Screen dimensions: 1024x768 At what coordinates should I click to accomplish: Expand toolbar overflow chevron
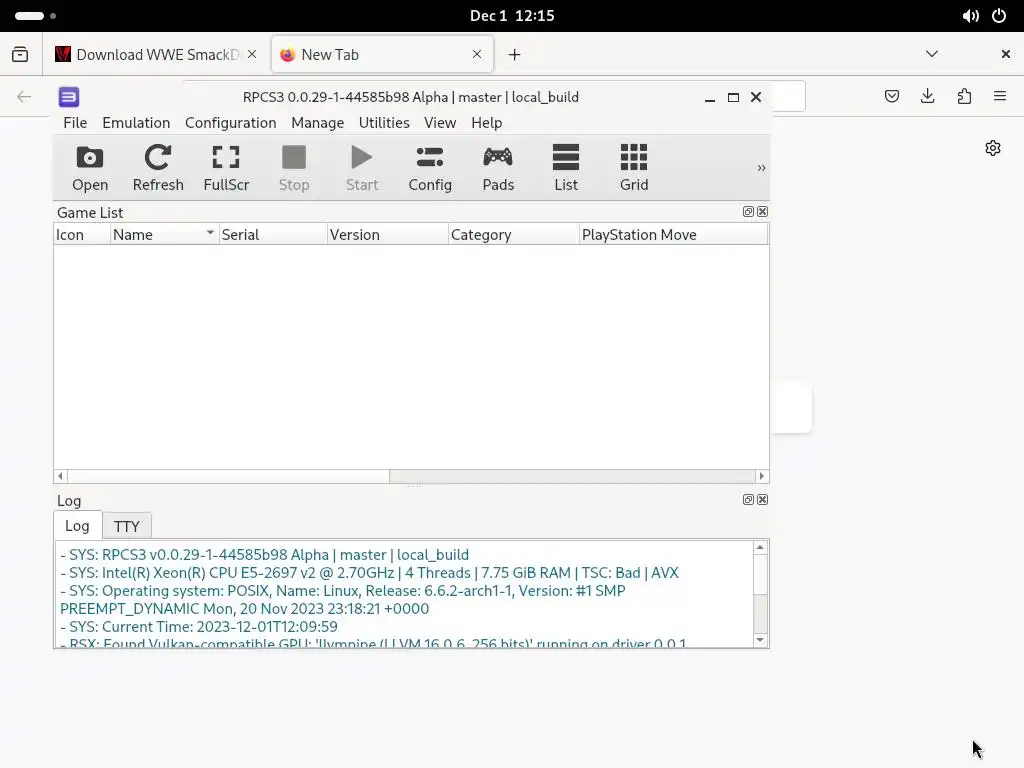(x=761, y=168)
